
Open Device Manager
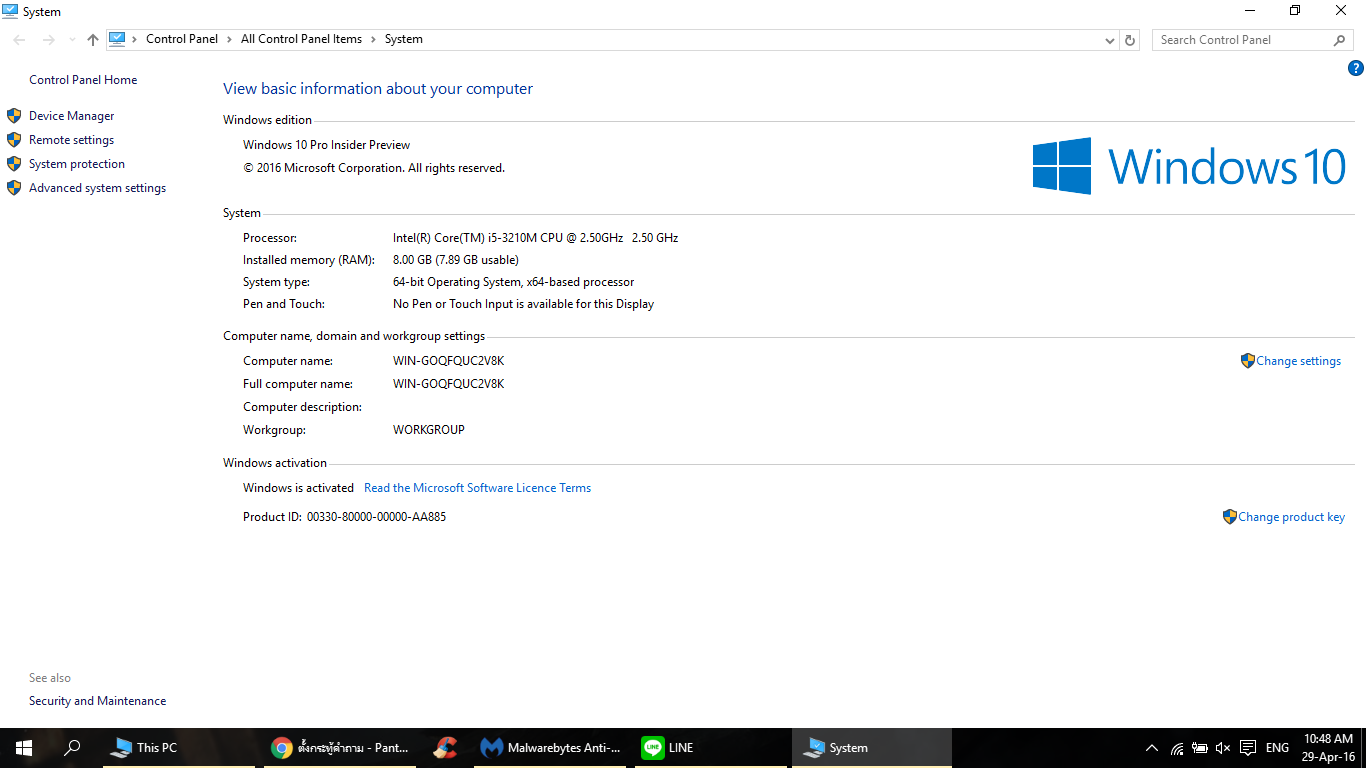pos(72,116)
